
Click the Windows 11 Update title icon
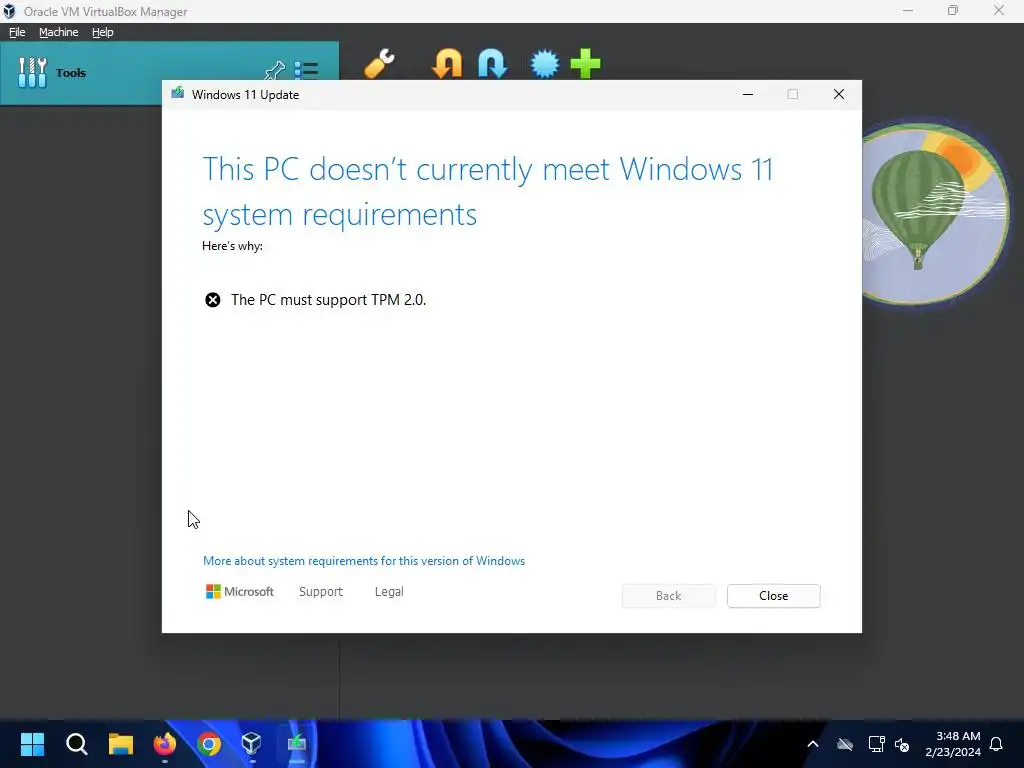tap(178, 94)
